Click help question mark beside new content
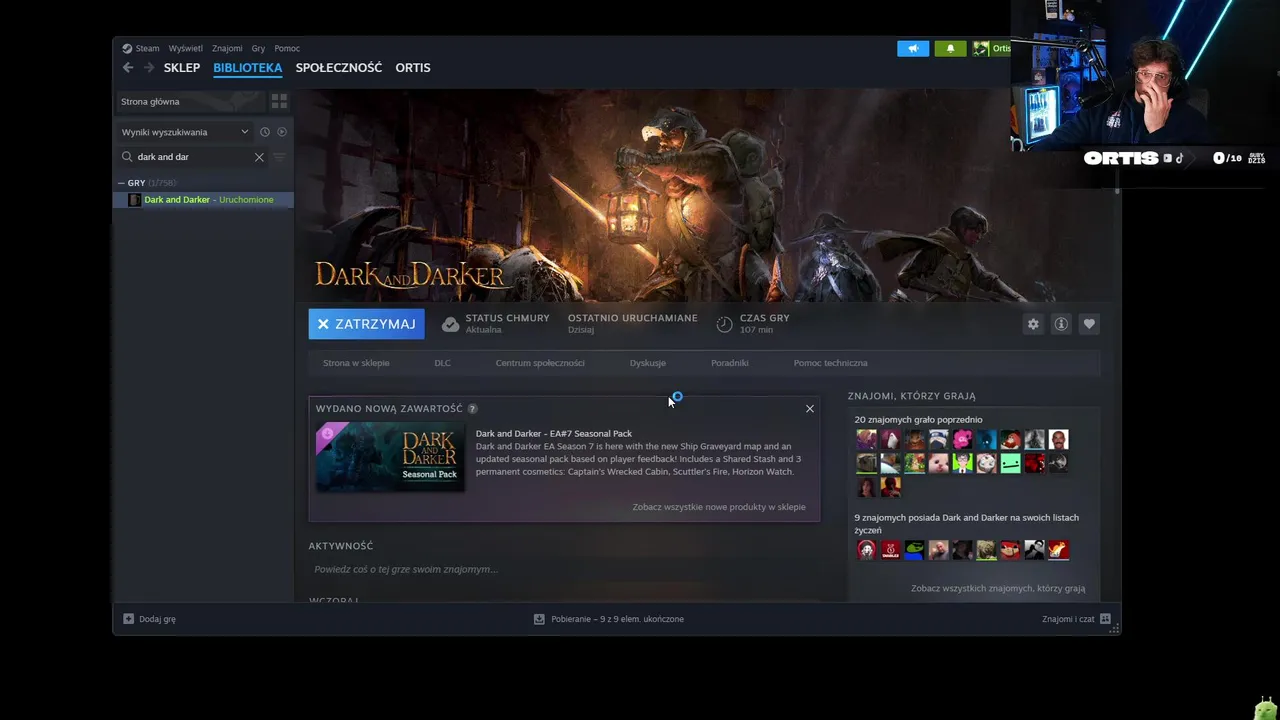 tap(472, 409)
